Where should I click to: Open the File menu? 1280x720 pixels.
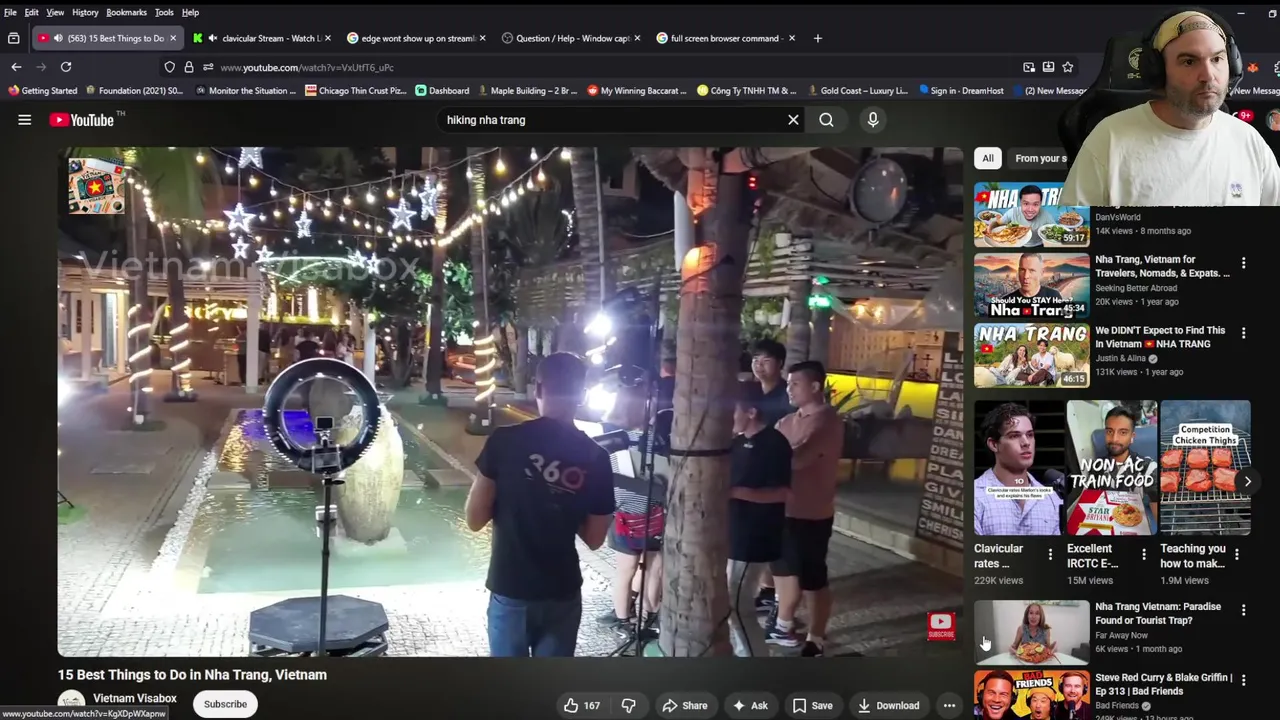10,12
